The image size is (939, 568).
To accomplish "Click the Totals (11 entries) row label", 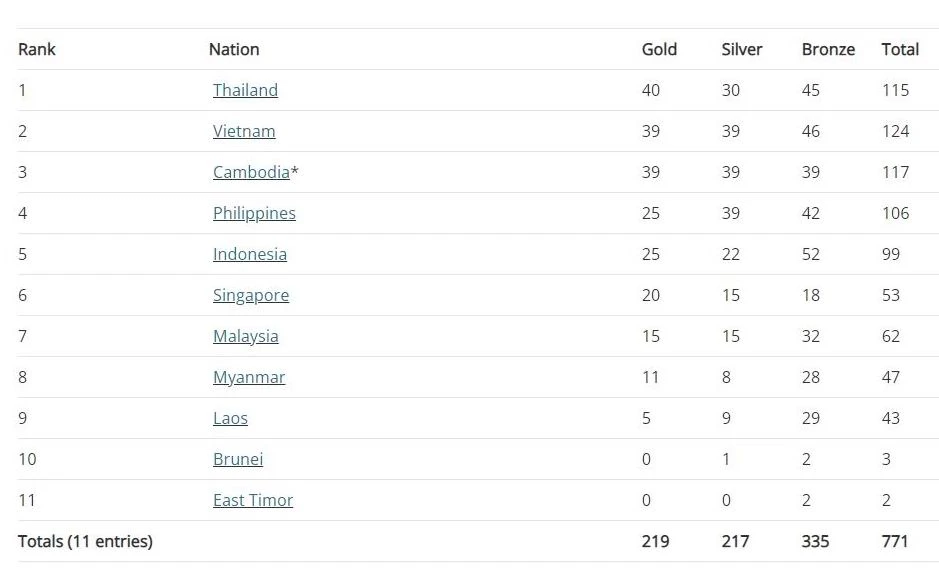I will click(x=85, y=541).
